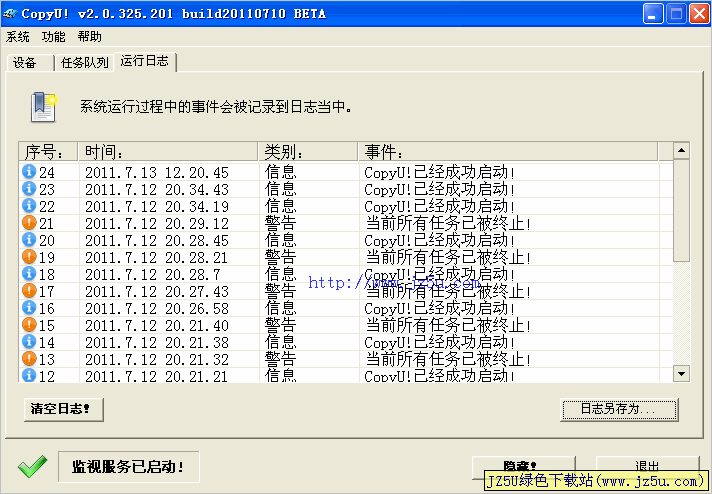Click the log list vertical scrollbar thumb

(x=681, y=210)
